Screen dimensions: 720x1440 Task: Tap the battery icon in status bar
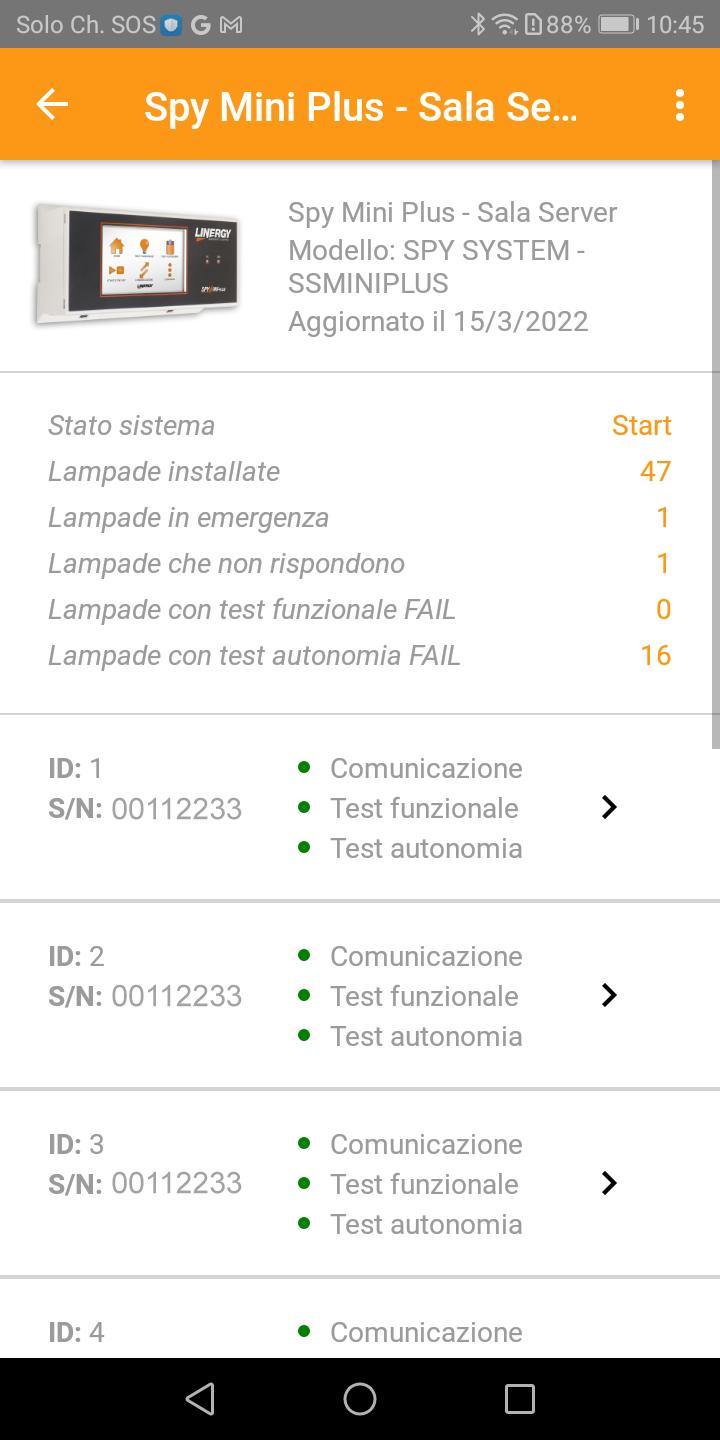coord(617,25)
